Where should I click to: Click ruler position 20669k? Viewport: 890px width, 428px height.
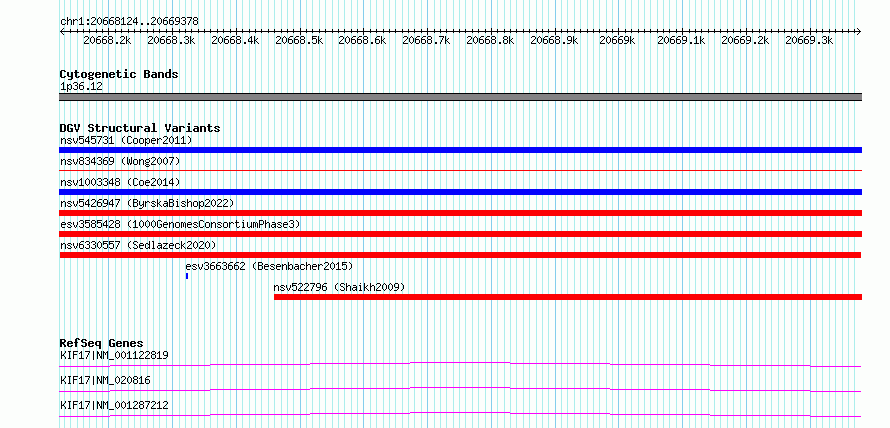tap(618, 40)
